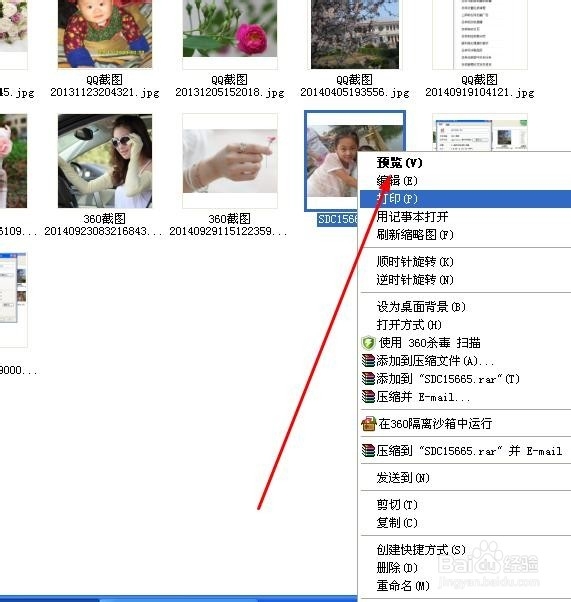This screenshot has height=602, width=571.
Task: Click file name QQ截图 20131123204321.jpg
Action: [x=105, y=86]
